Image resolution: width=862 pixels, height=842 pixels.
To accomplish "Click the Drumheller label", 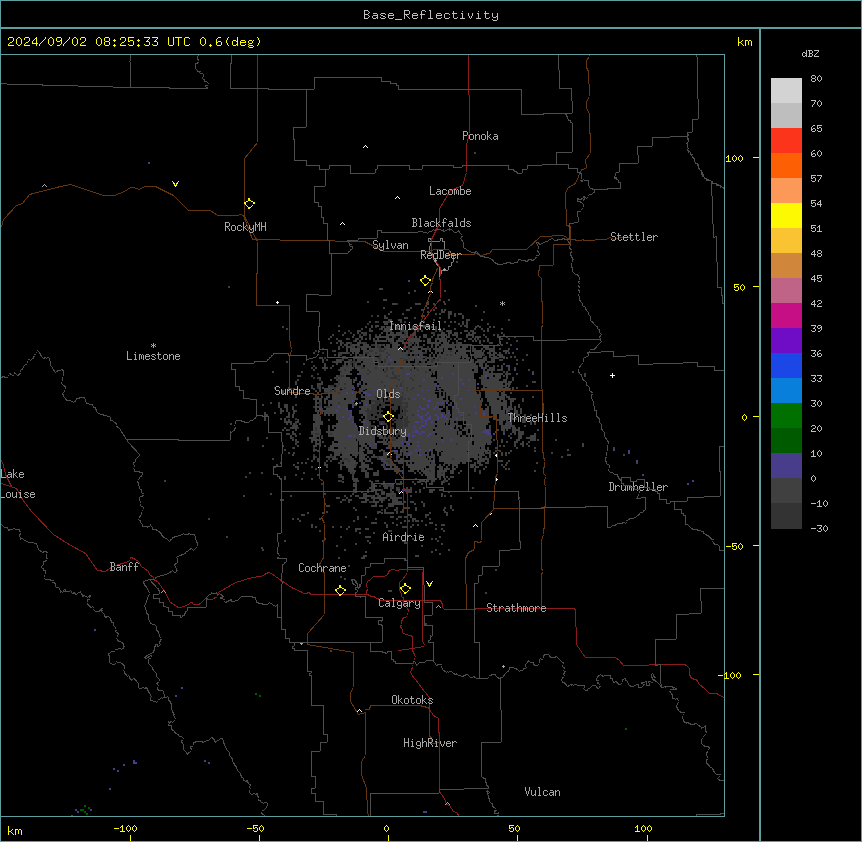I will pos(638,487).
